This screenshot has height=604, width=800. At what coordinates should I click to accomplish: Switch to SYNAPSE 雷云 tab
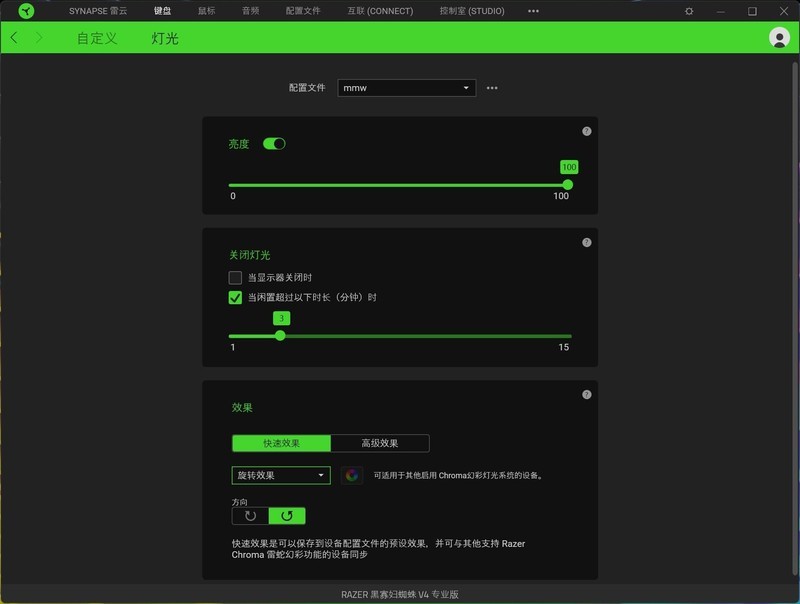point(98,11)
